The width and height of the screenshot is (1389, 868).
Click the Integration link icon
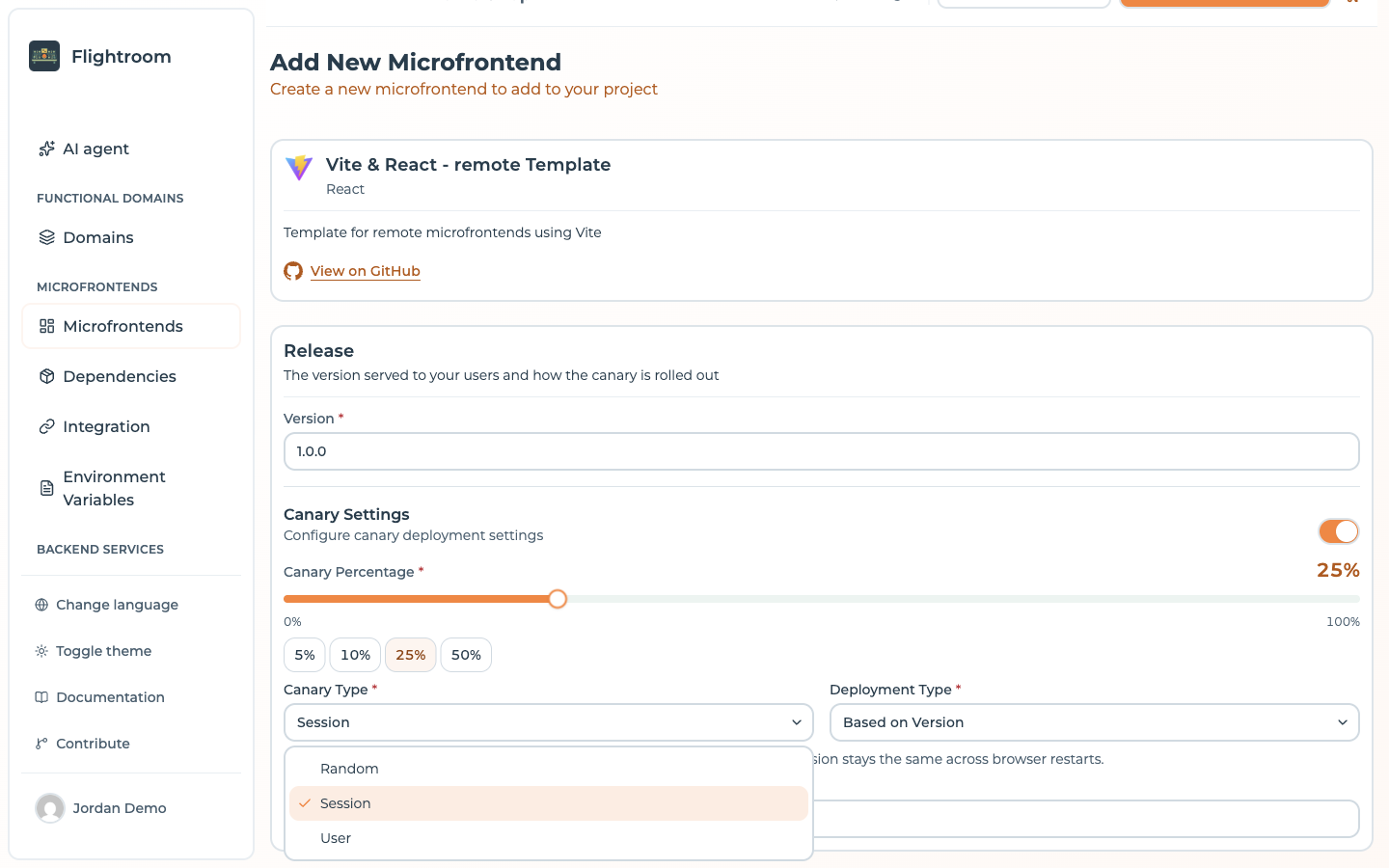(x=46, y=426)
